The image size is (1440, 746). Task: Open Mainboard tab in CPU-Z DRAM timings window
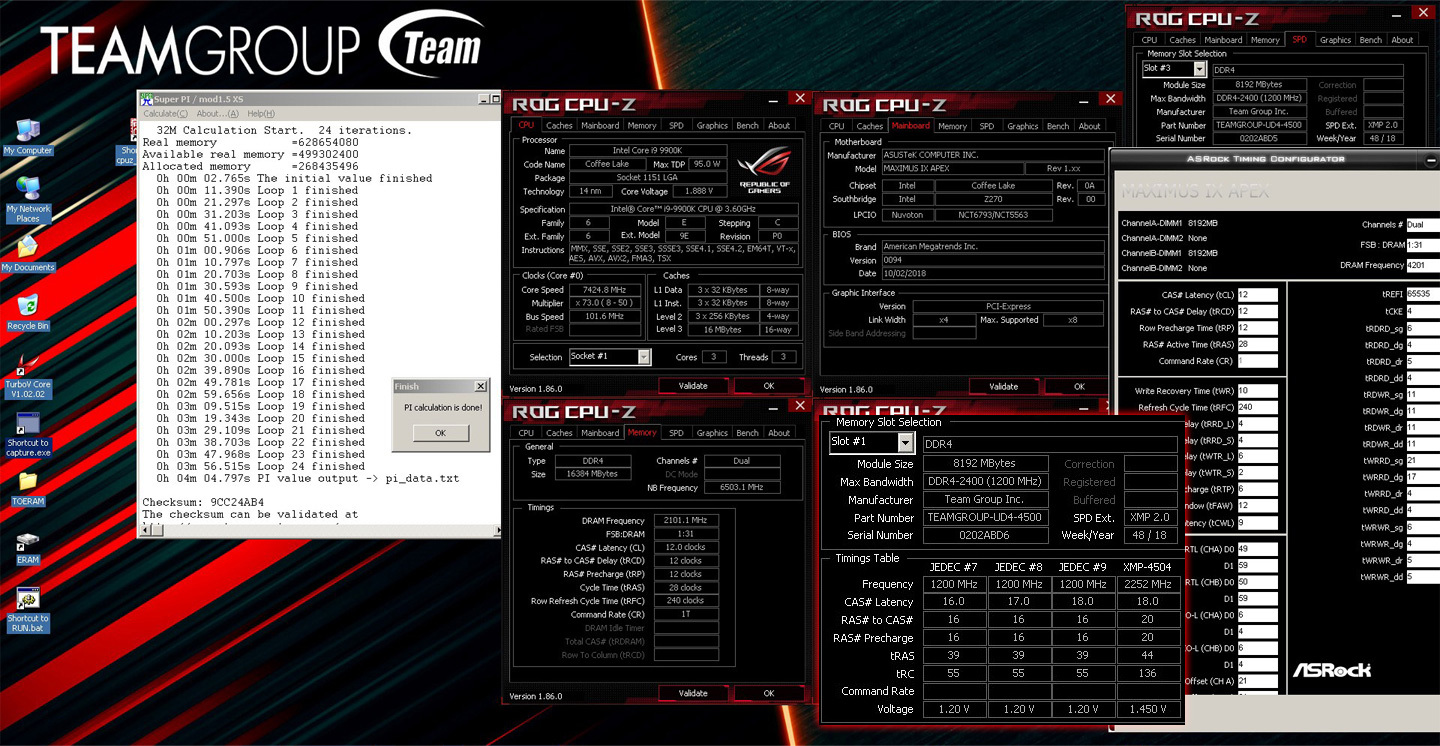click(x=600, y=433)
